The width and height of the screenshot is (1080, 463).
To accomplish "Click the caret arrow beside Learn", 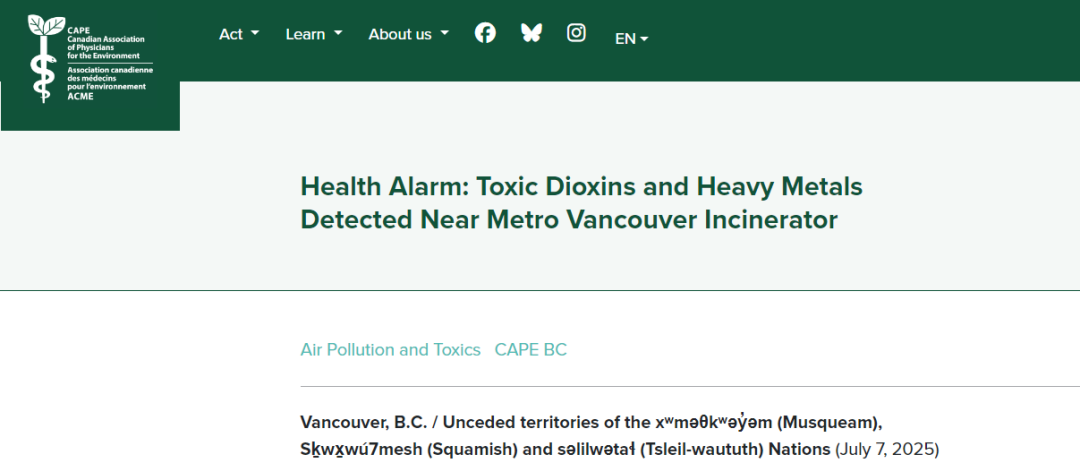I will pyautogui.click(x=338, y=33).
